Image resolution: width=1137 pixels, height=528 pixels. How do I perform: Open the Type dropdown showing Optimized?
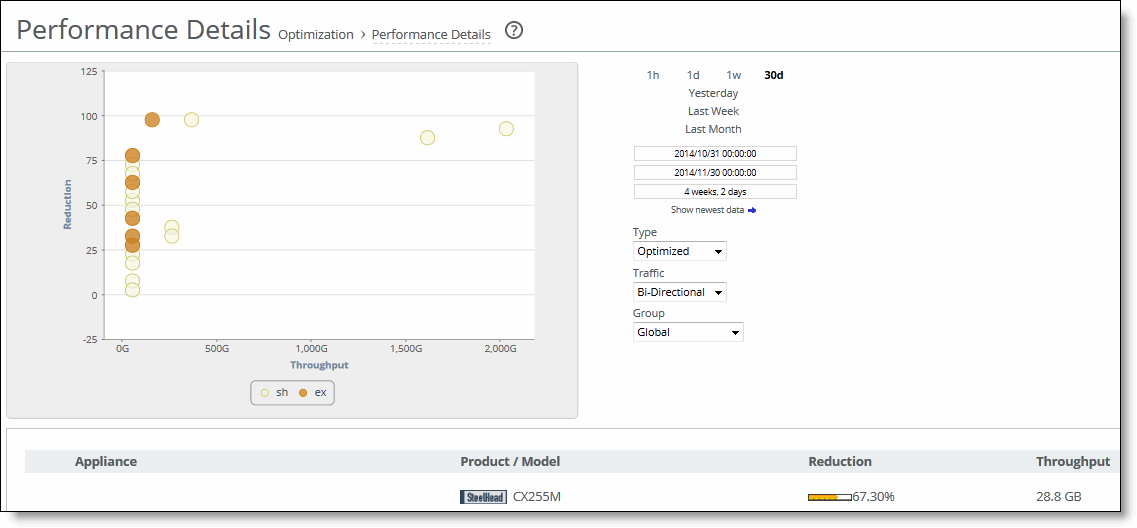point(680,251)
